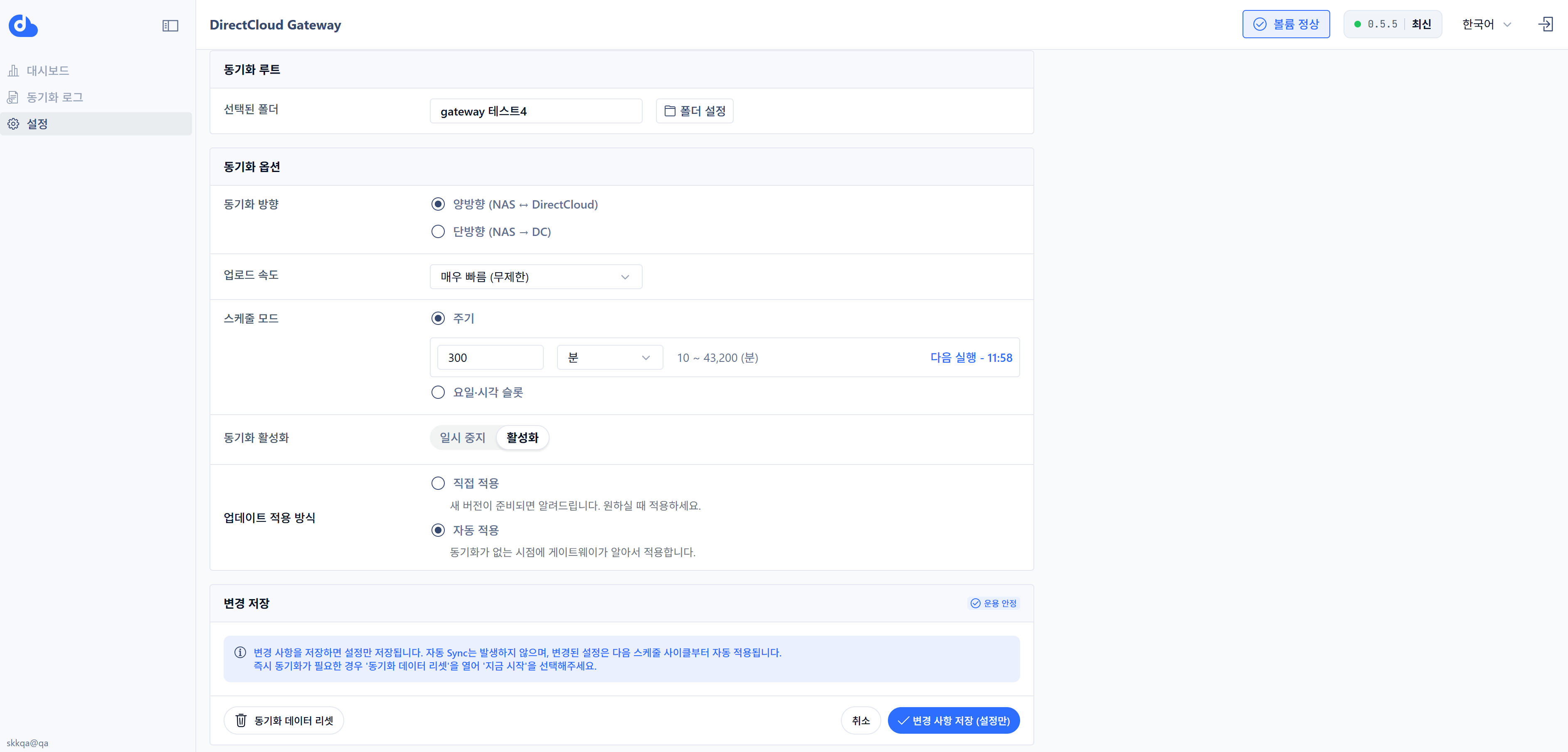1568x752 pixels.
Task: Select 직접 적용 update method
Action: (x=438, y=483)
